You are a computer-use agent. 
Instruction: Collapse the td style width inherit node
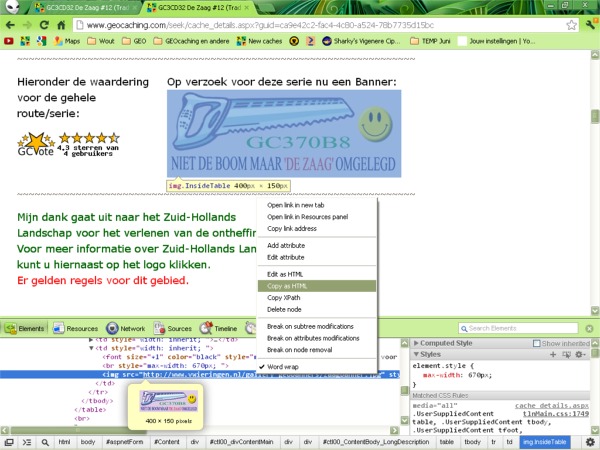click(91, 348)
